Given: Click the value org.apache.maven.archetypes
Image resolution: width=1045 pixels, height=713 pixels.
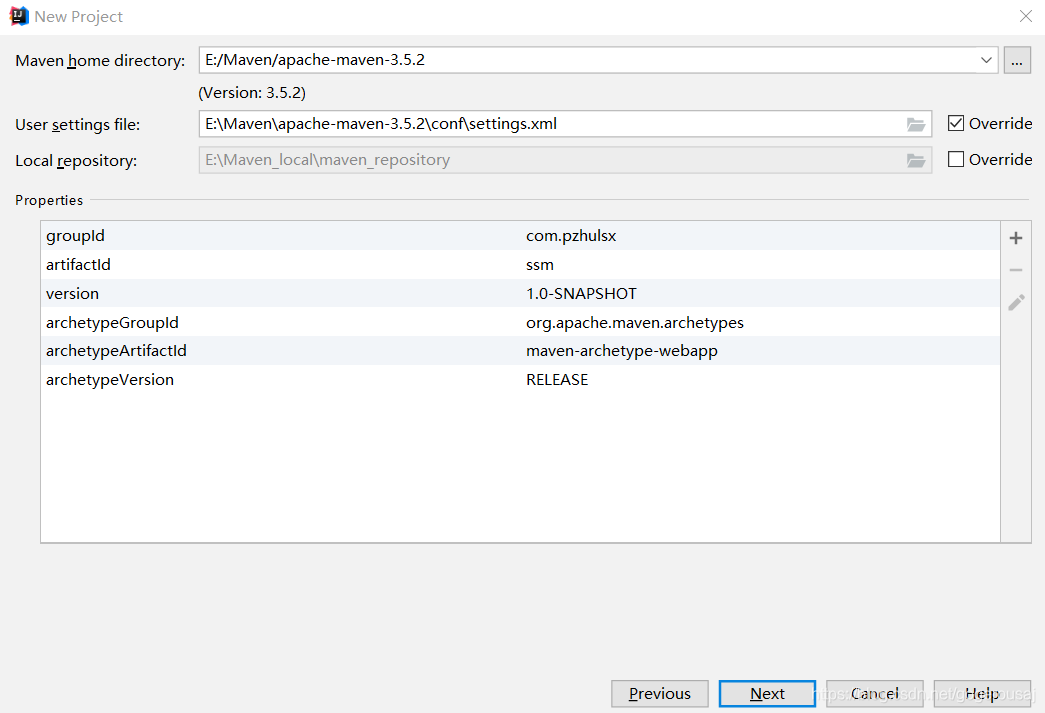Looking at the screenshot, I should pos(634,323).
